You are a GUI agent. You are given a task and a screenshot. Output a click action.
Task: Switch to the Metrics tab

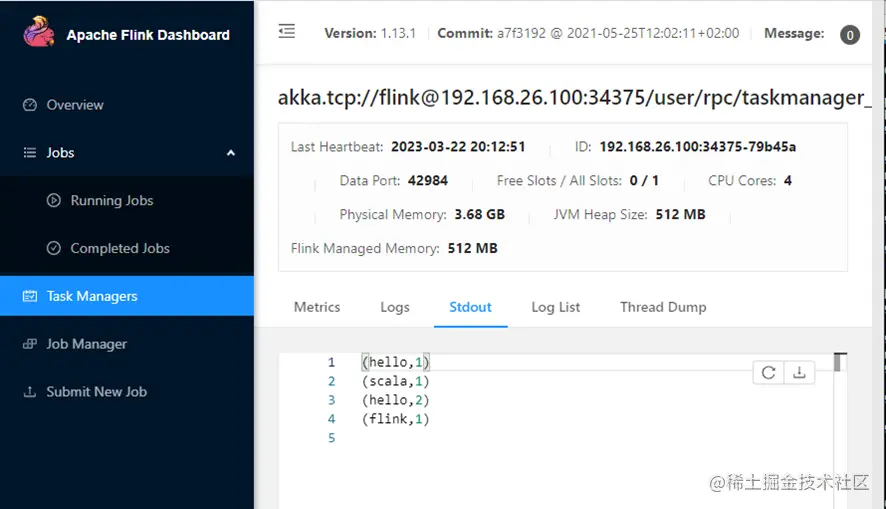[x=317, y=307]
